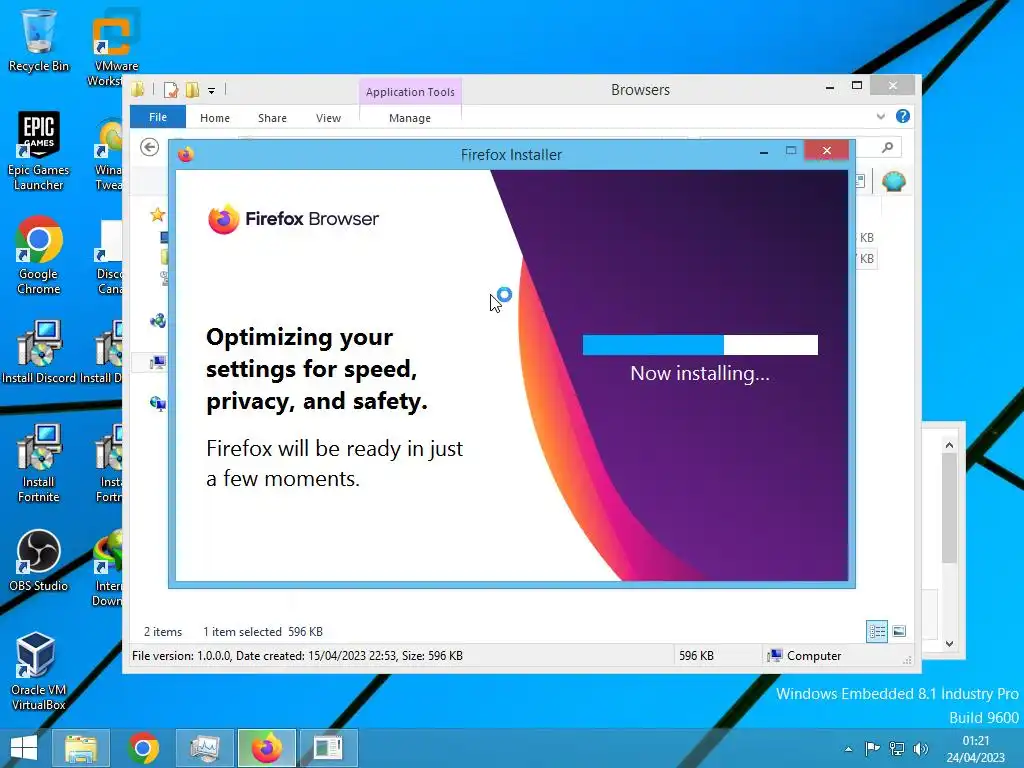Open the taskbar clock and date
1024x768 pixels.
pos(976,749)
